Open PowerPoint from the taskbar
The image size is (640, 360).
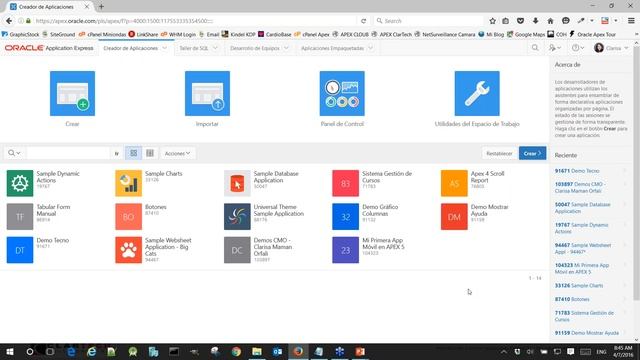tap(360, 351)
